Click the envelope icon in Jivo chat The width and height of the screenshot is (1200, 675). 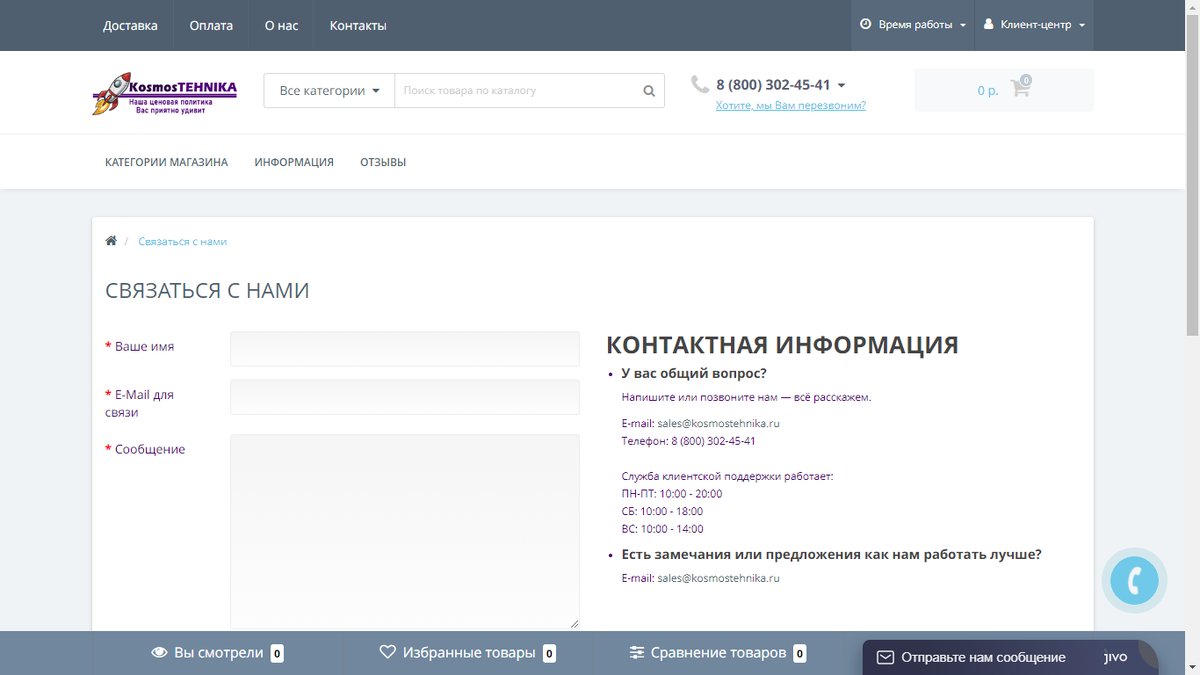coord(885,658)
